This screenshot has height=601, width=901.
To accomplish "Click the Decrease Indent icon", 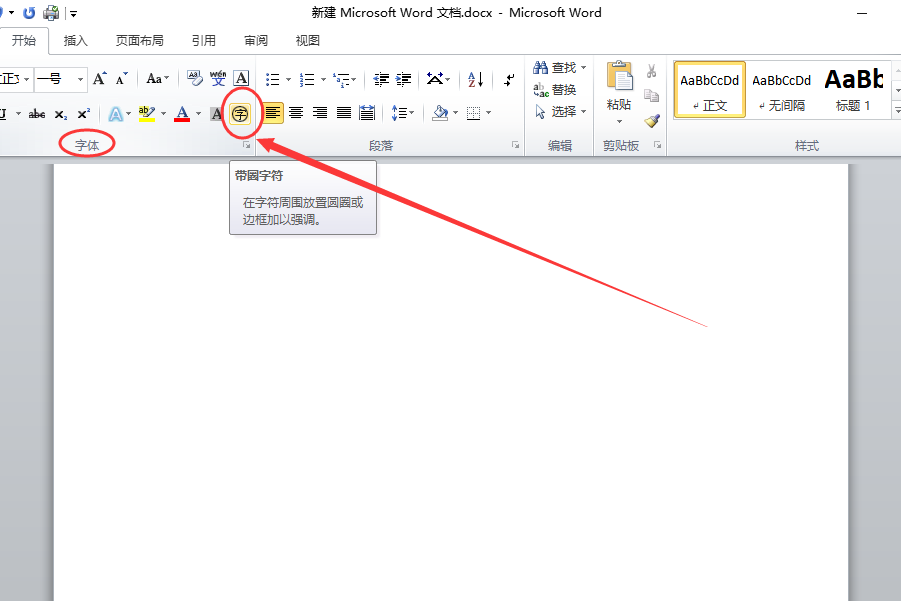I will click(380, 79).
